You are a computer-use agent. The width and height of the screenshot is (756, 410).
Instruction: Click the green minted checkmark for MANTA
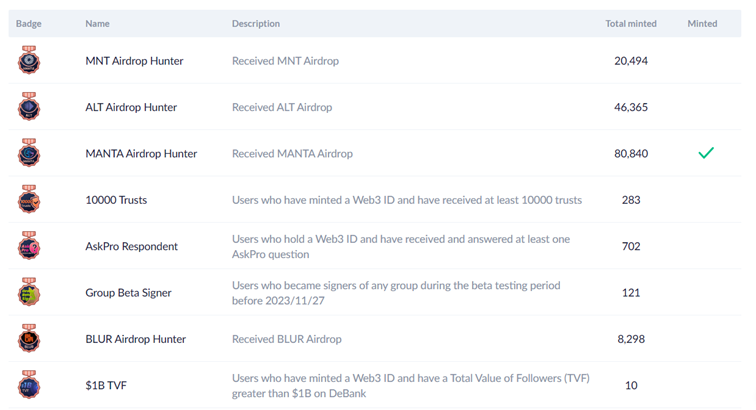point(706,153)
